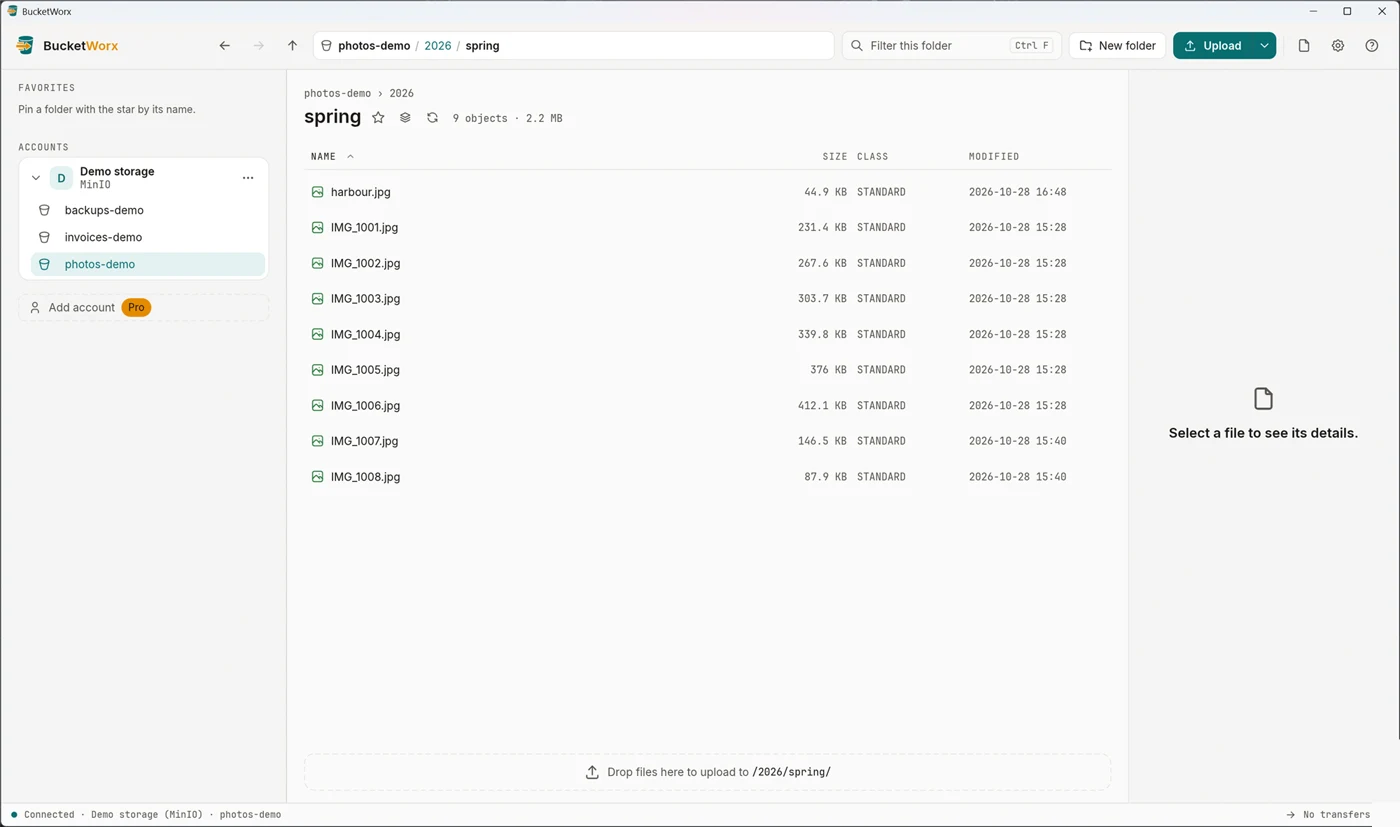
Task: Click the drop files upload zone
Action: point(708,772)
